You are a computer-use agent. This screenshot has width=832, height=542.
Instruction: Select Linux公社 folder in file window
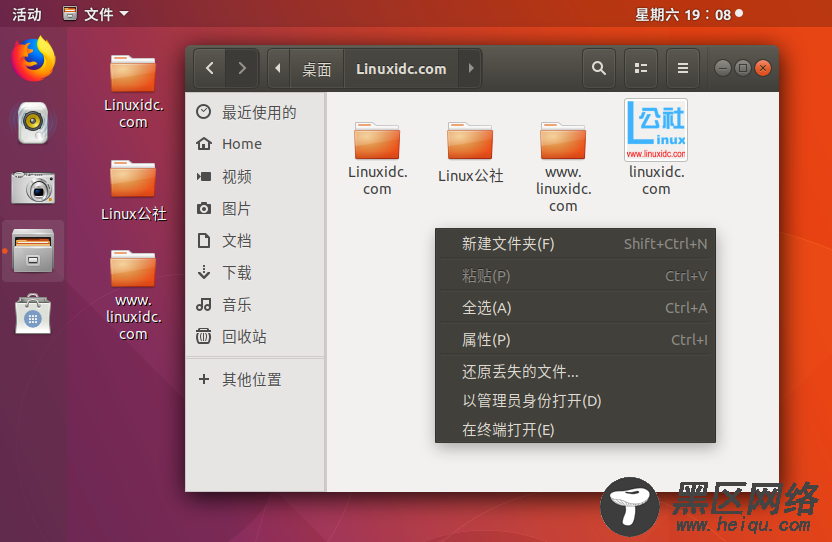point(470,152)
